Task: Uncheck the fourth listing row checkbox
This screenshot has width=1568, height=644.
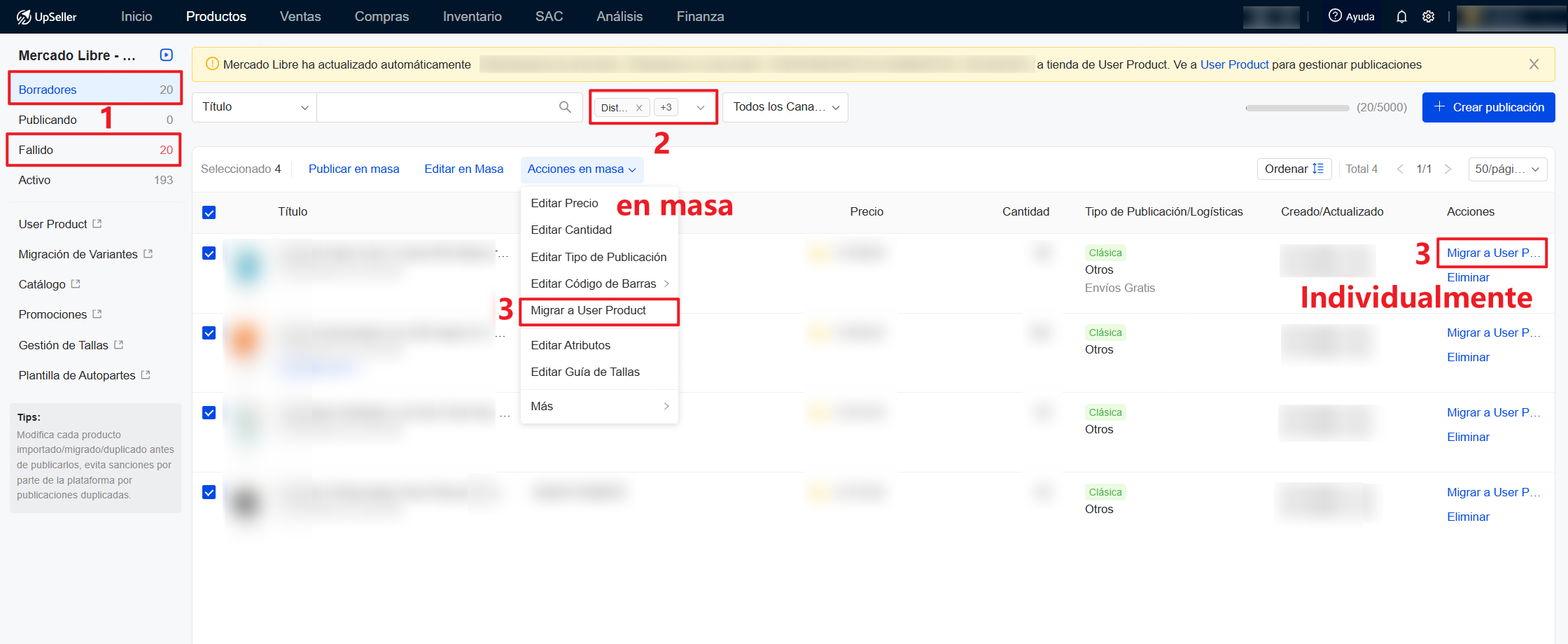Action: click(x=209, y=493)
